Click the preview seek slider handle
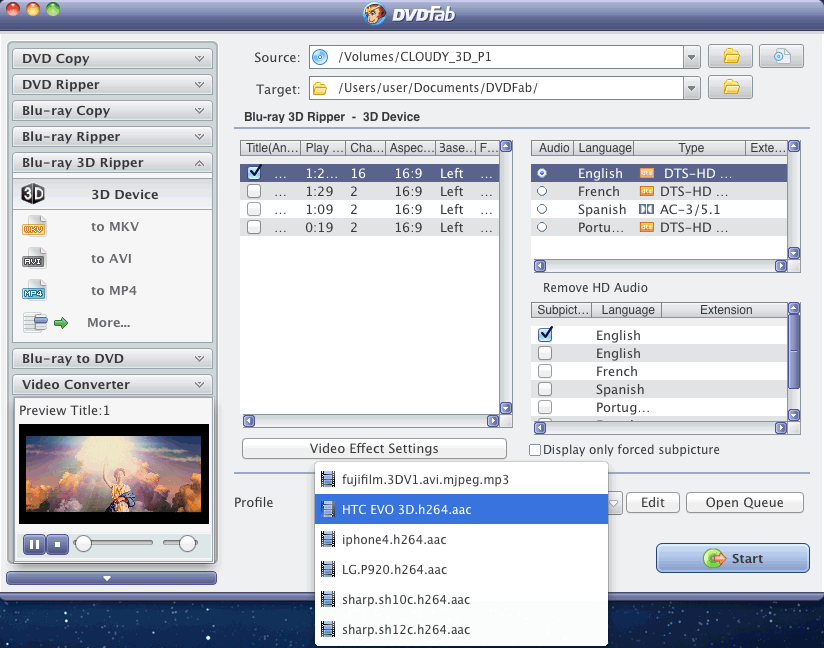This screenshot has height=648, width=824. coord(83,543)
